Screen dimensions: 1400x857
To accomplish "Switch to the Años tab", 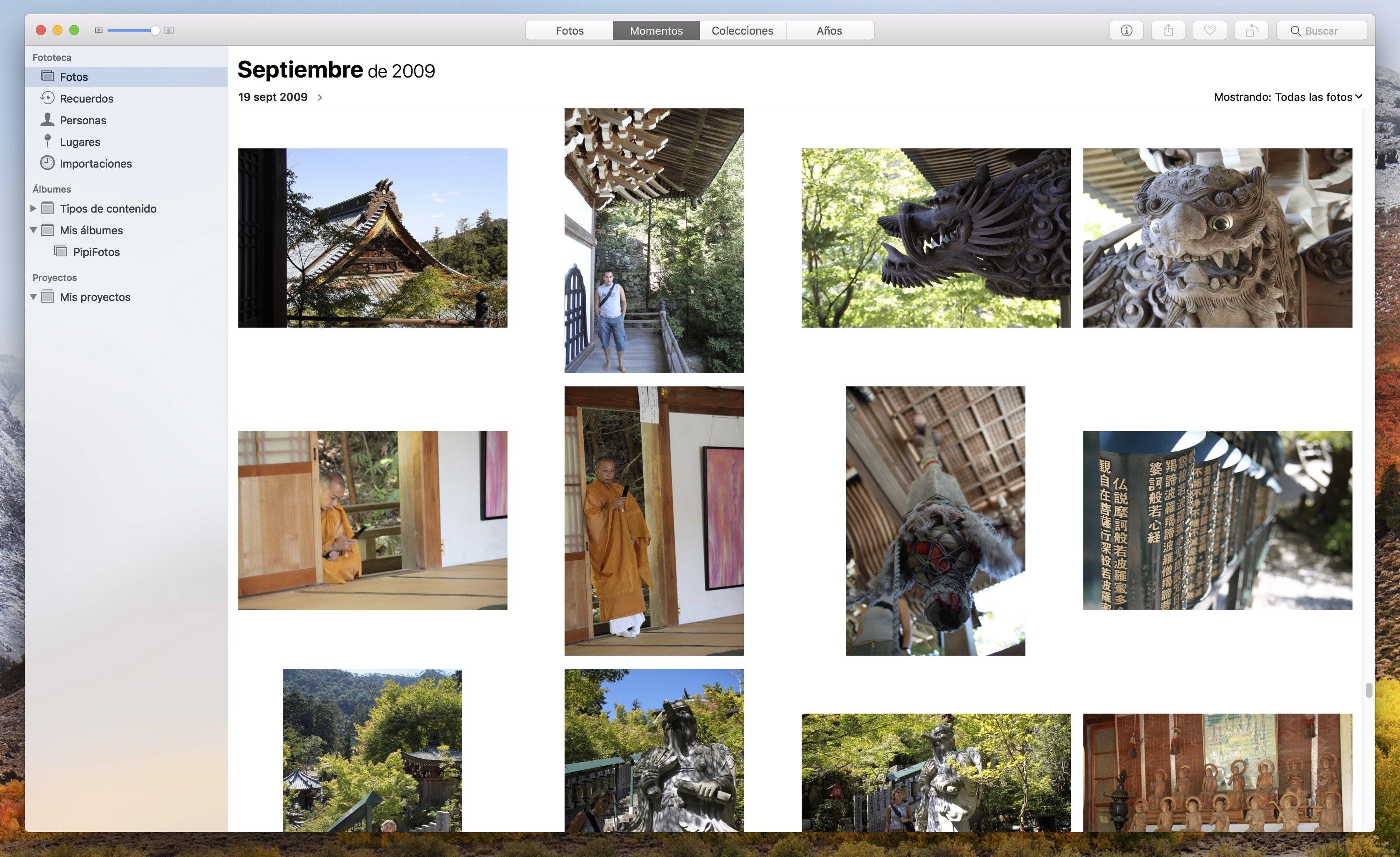I will [829, 31].
